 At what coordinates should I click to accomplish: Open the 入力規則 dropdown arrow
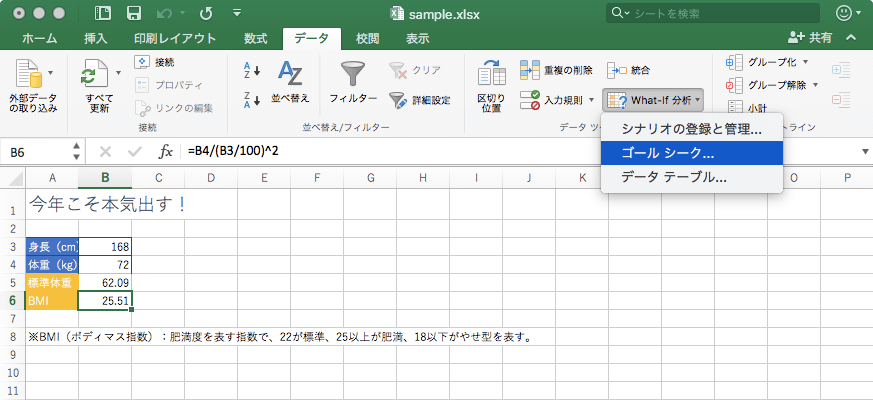point(592,100)
